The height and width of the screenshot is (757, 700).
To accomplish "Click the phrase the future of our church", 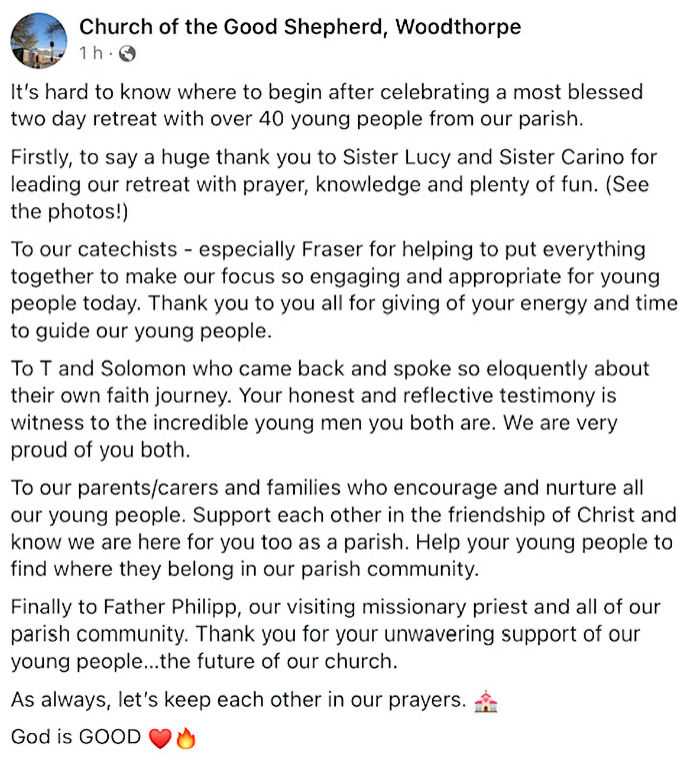I will [279, 661].
